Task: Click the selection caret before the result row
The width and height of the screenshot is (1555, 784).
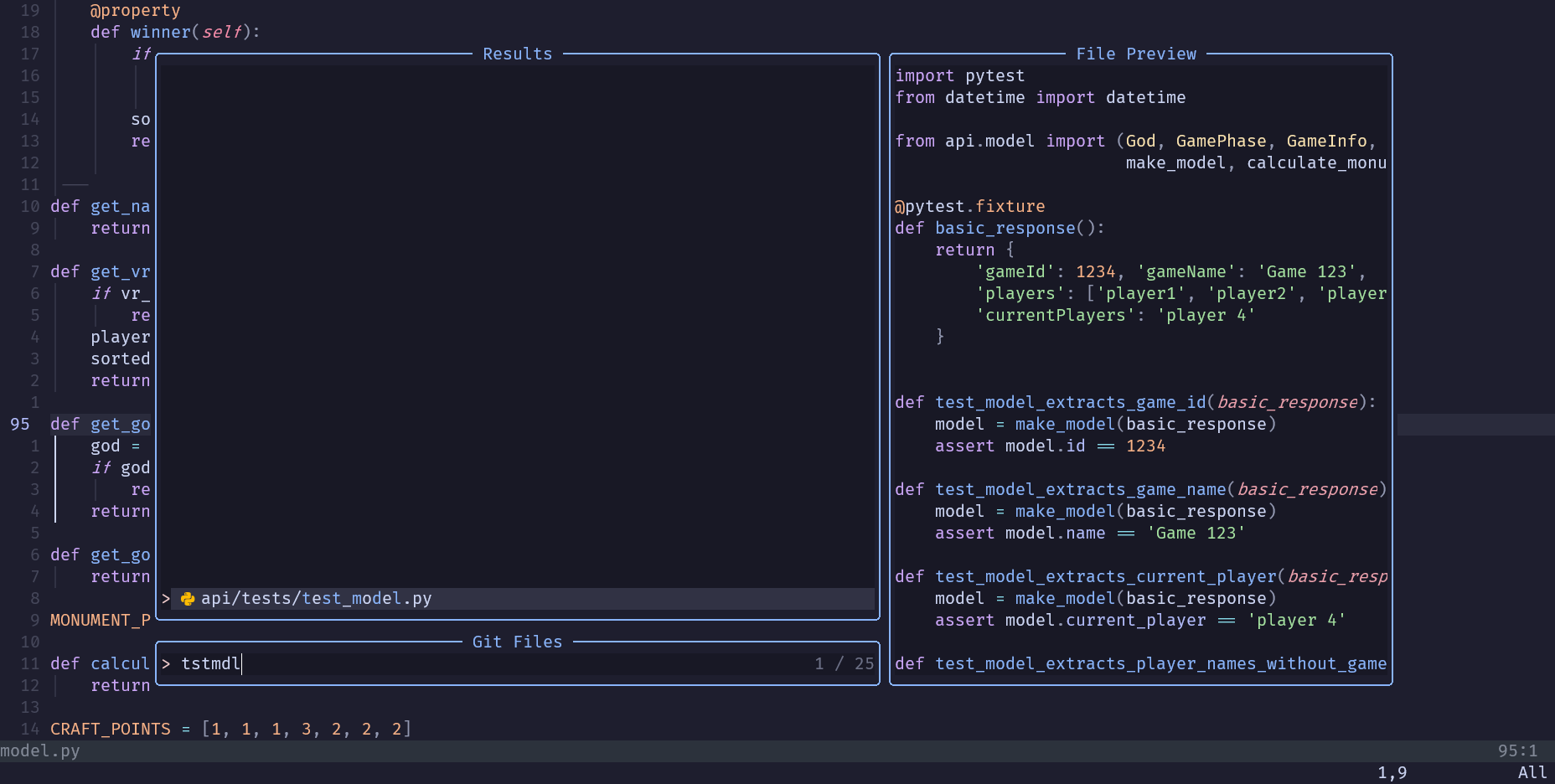Action: (x=166, y=599)
